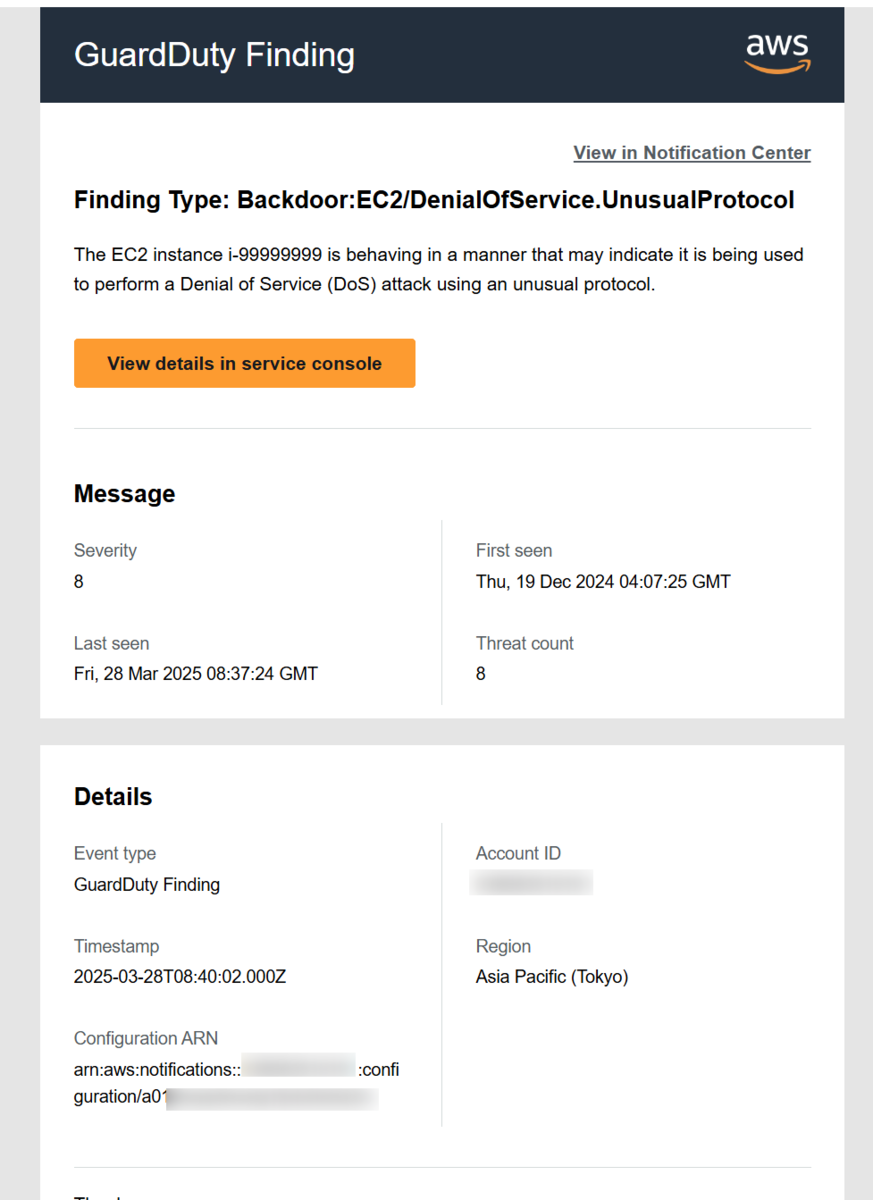The height and width of the screenshot is (1200, 873).
Task: Select the Last seen date value
Action: pos(196,674)
